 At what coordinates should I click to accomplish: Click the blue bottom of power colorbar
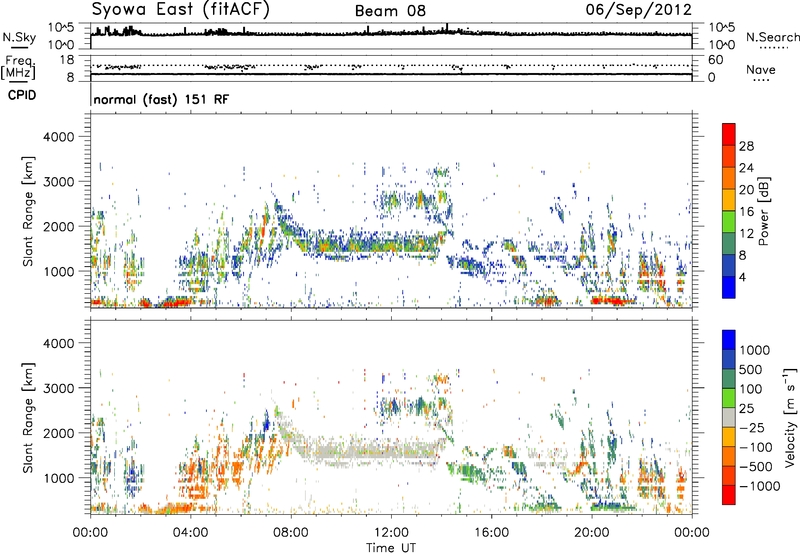(x=729, y=287)
